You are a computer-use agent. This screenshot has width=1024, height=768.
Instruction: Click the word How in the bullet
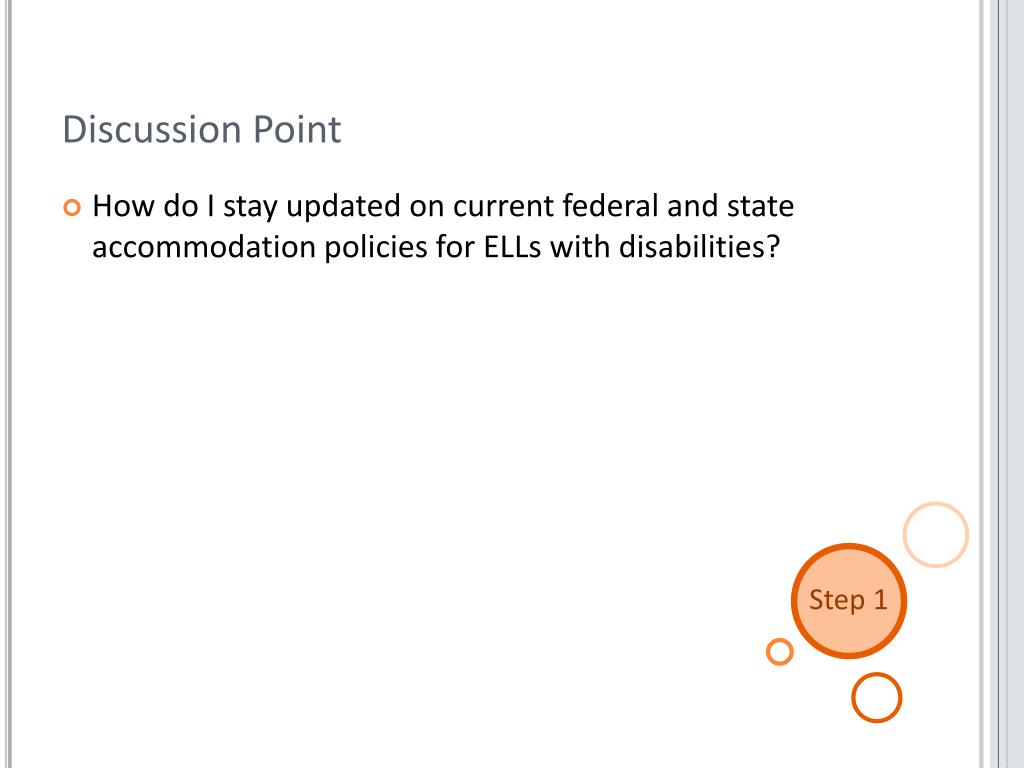(x=122, y=206)
